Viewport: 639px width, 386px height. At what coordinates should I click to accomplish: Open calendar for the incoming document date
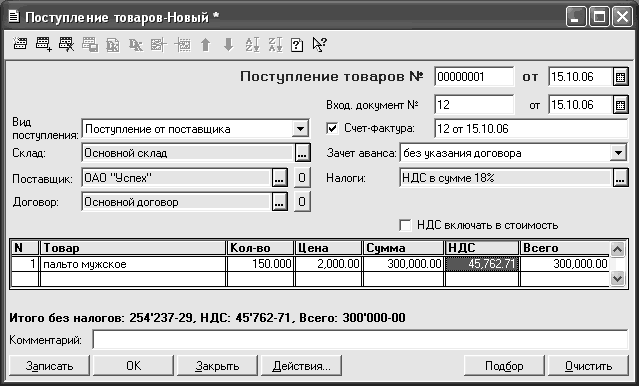coord(620,105)
